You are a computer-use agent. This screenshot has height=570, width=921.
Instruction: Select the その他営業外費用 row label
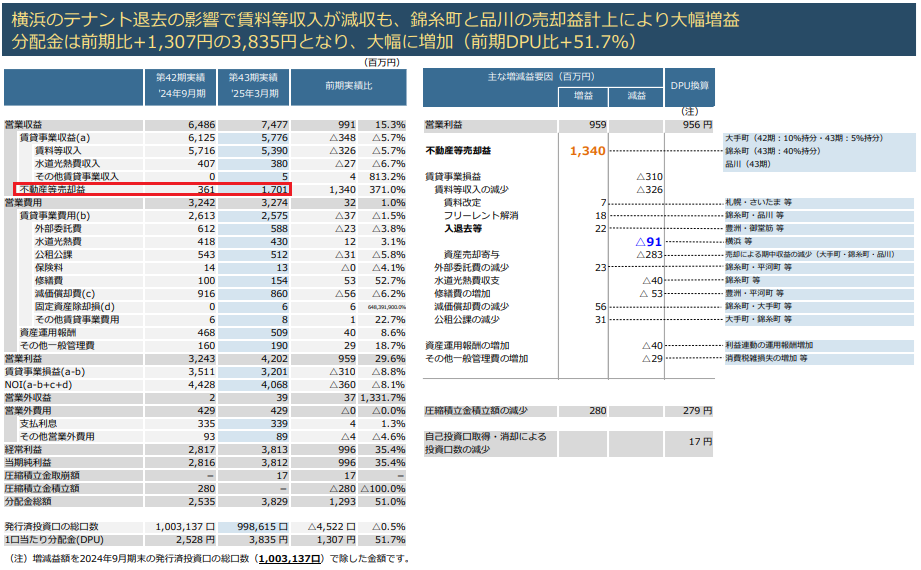tap(57, 436)
